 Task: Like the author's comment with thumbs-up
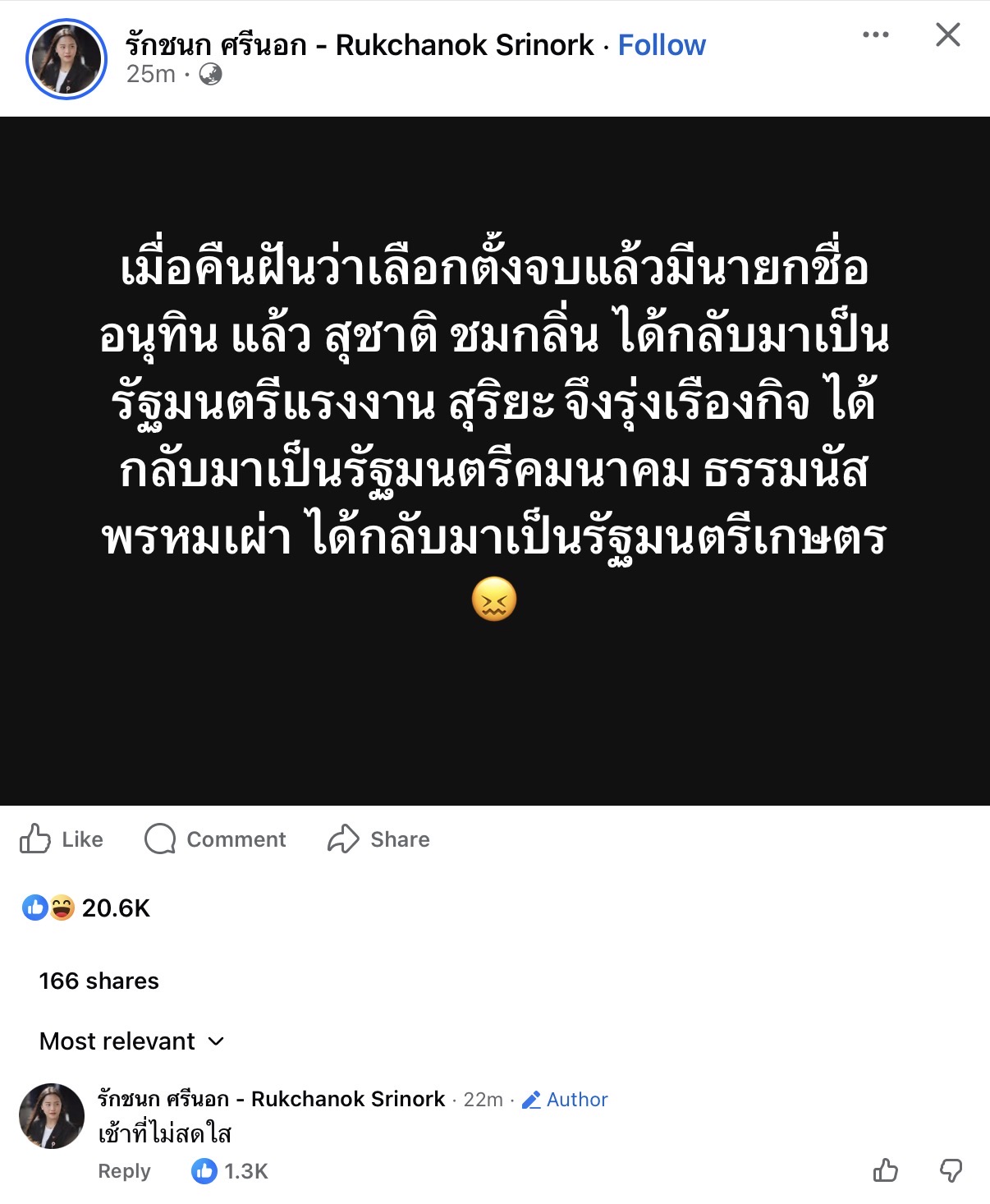click(x=885, y=1170)
